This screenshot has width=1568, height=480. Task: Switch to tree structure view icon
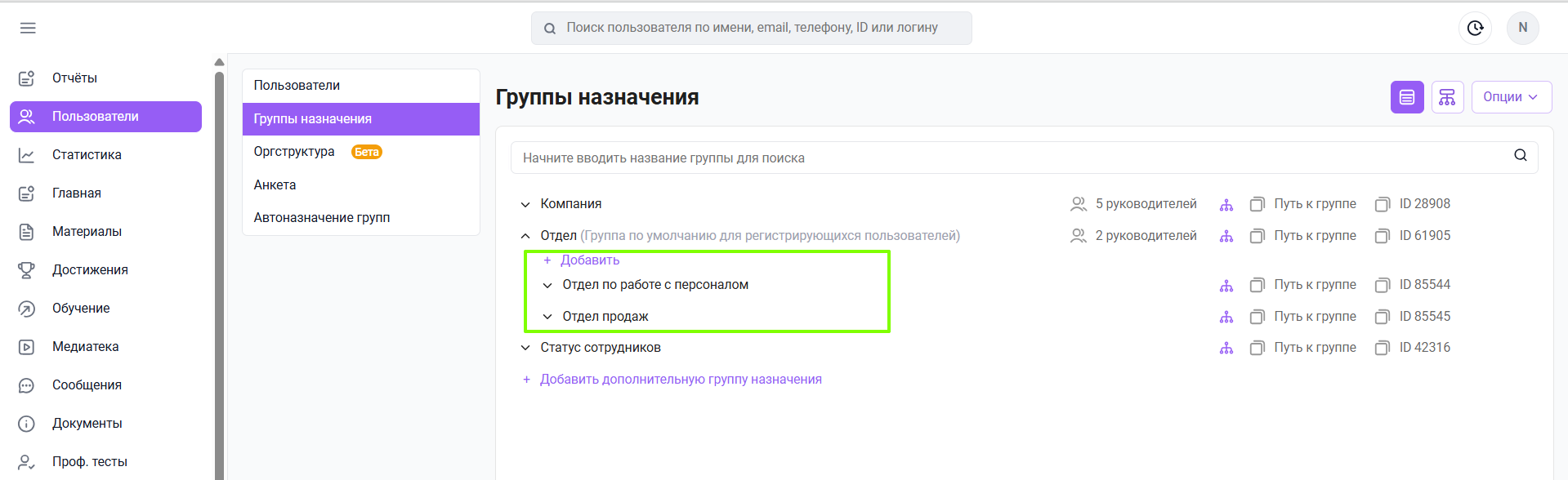[x=1447, y=97]
